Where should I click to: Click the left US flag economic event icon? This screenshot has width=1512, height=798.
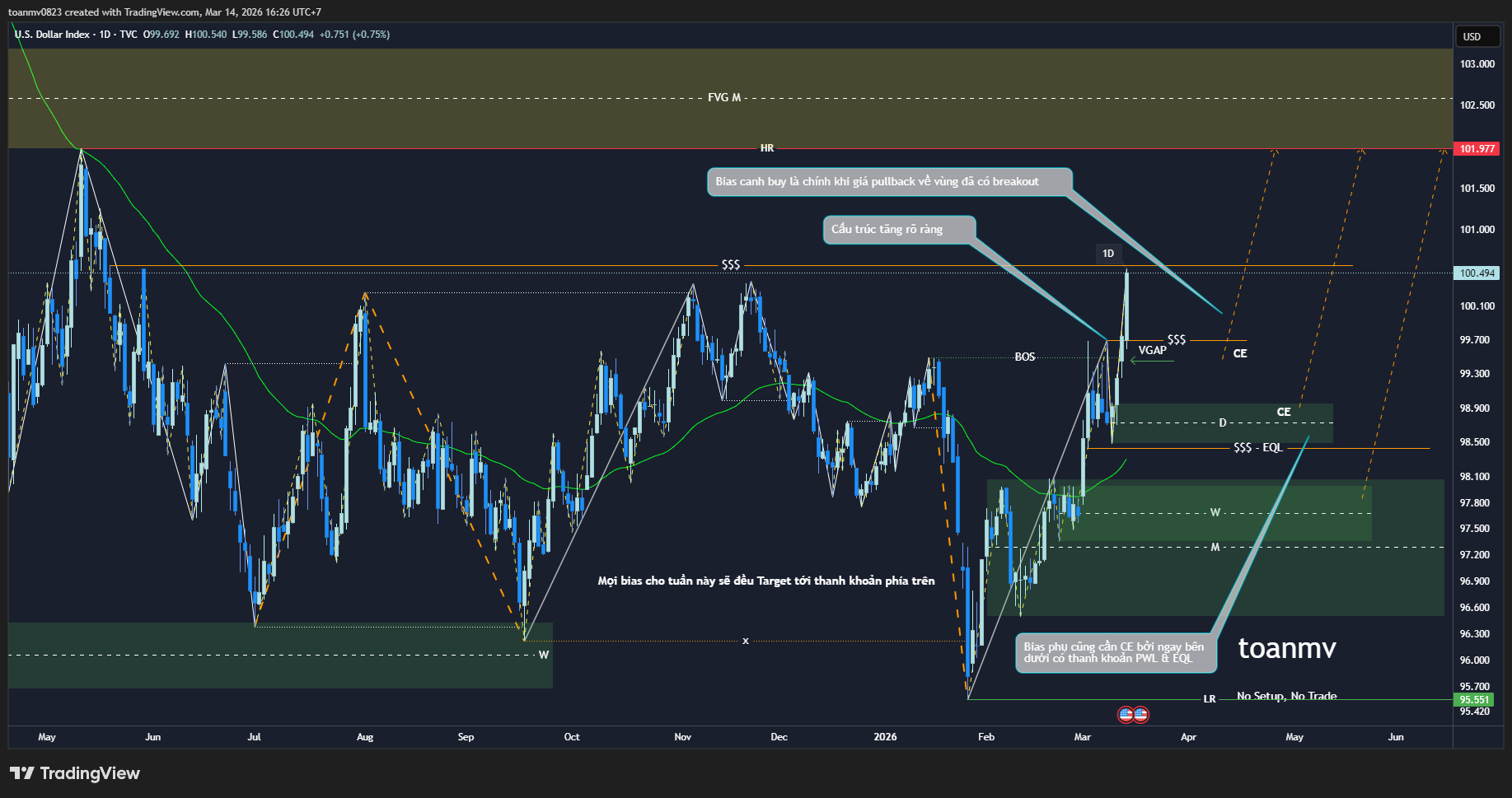click(1126, 714)
